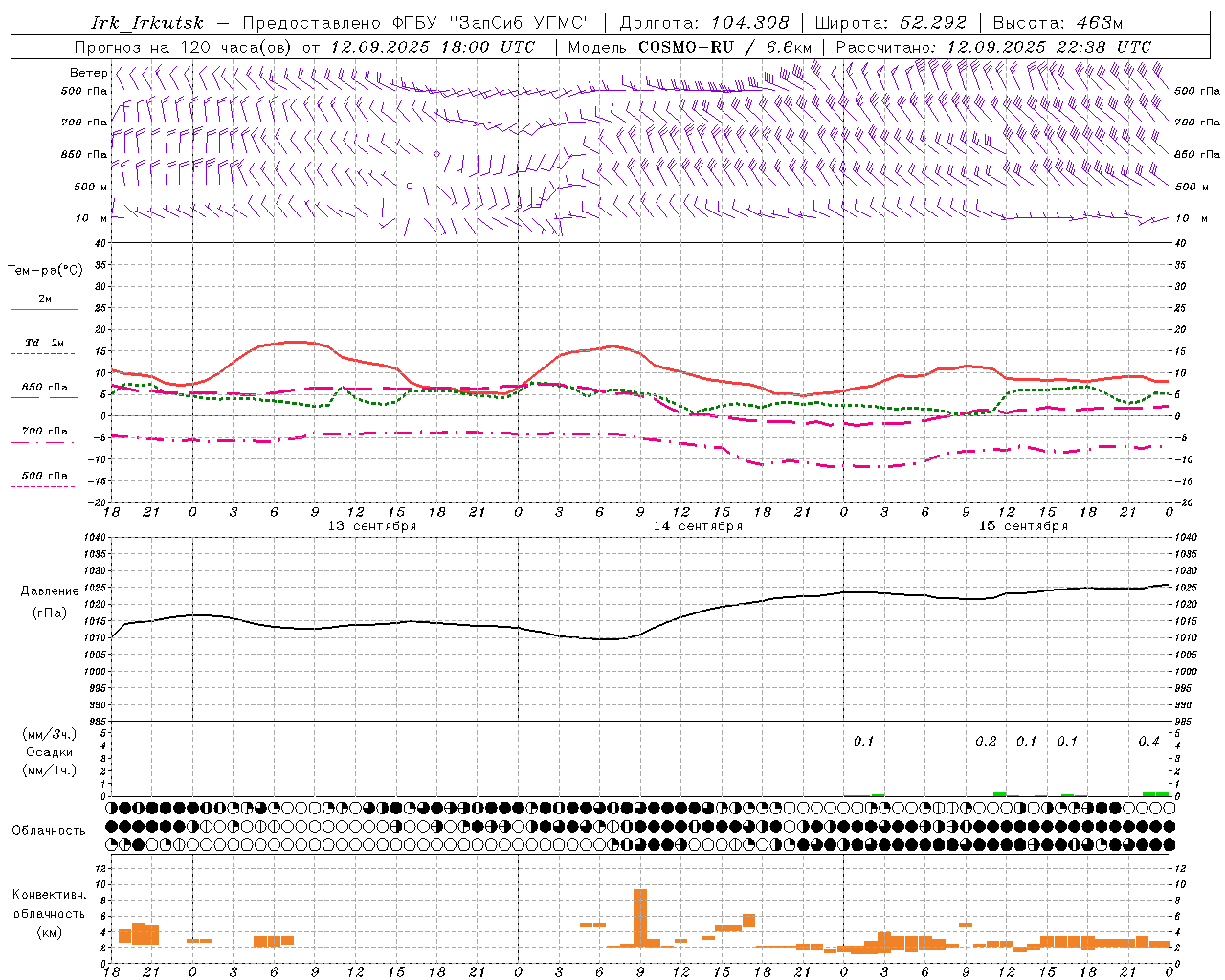Click the Конвективн. label
Screen dimensions: 1225x980
point(50,895)
